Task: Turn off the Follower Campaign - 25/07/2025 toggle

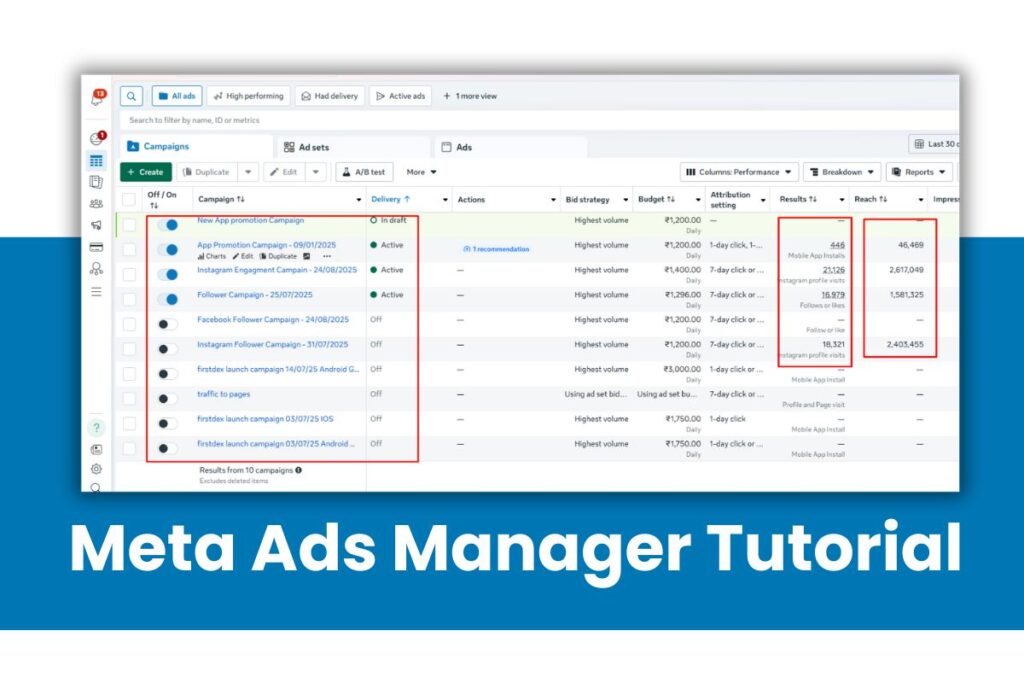Action: [x=167, y=298]
